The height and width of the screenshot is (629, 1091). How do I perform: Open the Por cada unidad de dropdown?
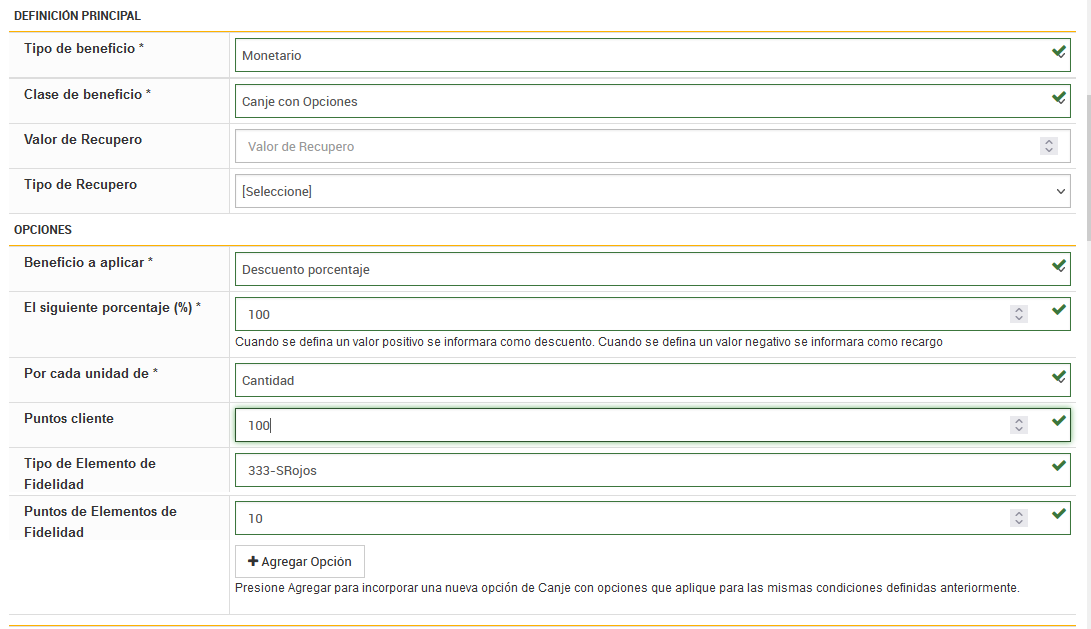tap(652, 381)
